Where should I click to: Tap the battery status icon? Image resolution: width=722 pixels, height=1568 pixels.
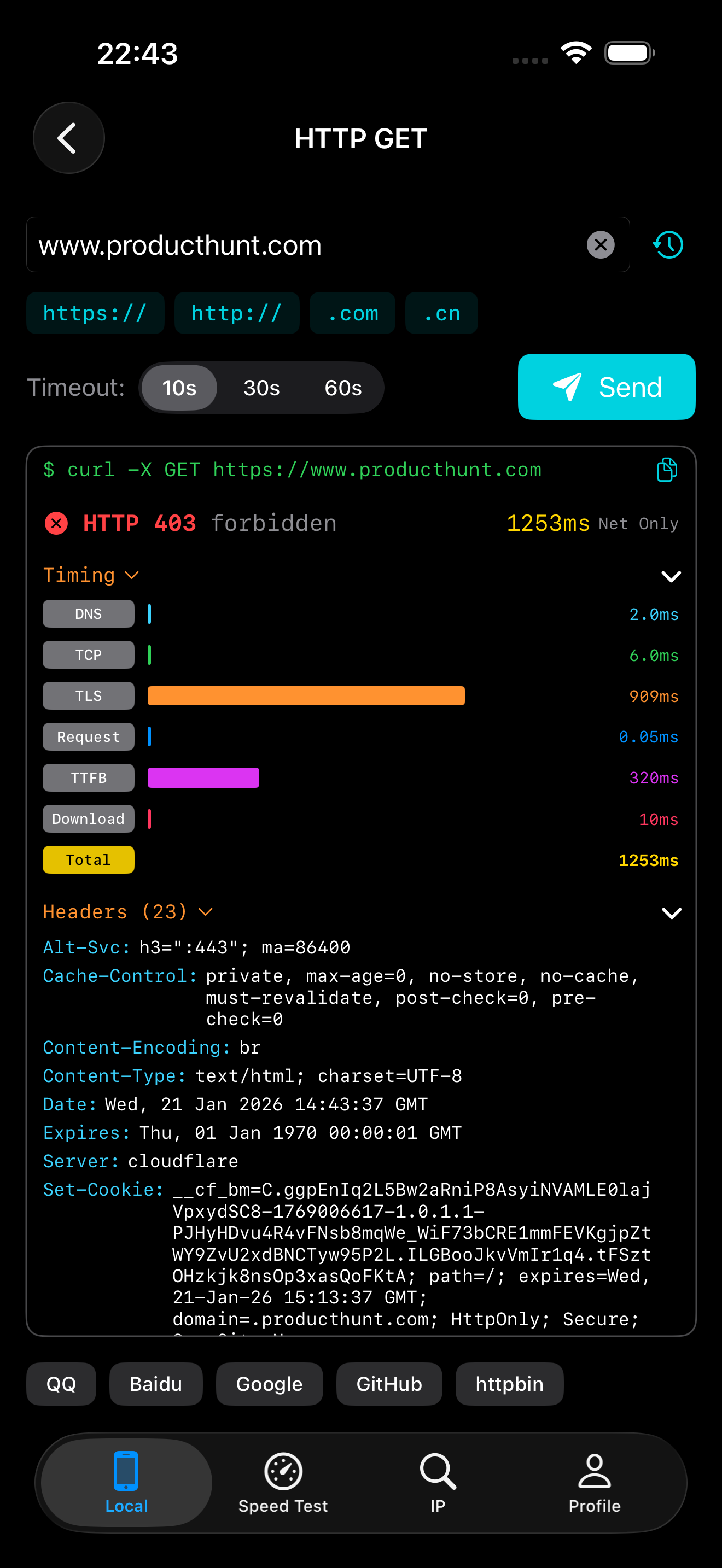[x=630, y=53]
